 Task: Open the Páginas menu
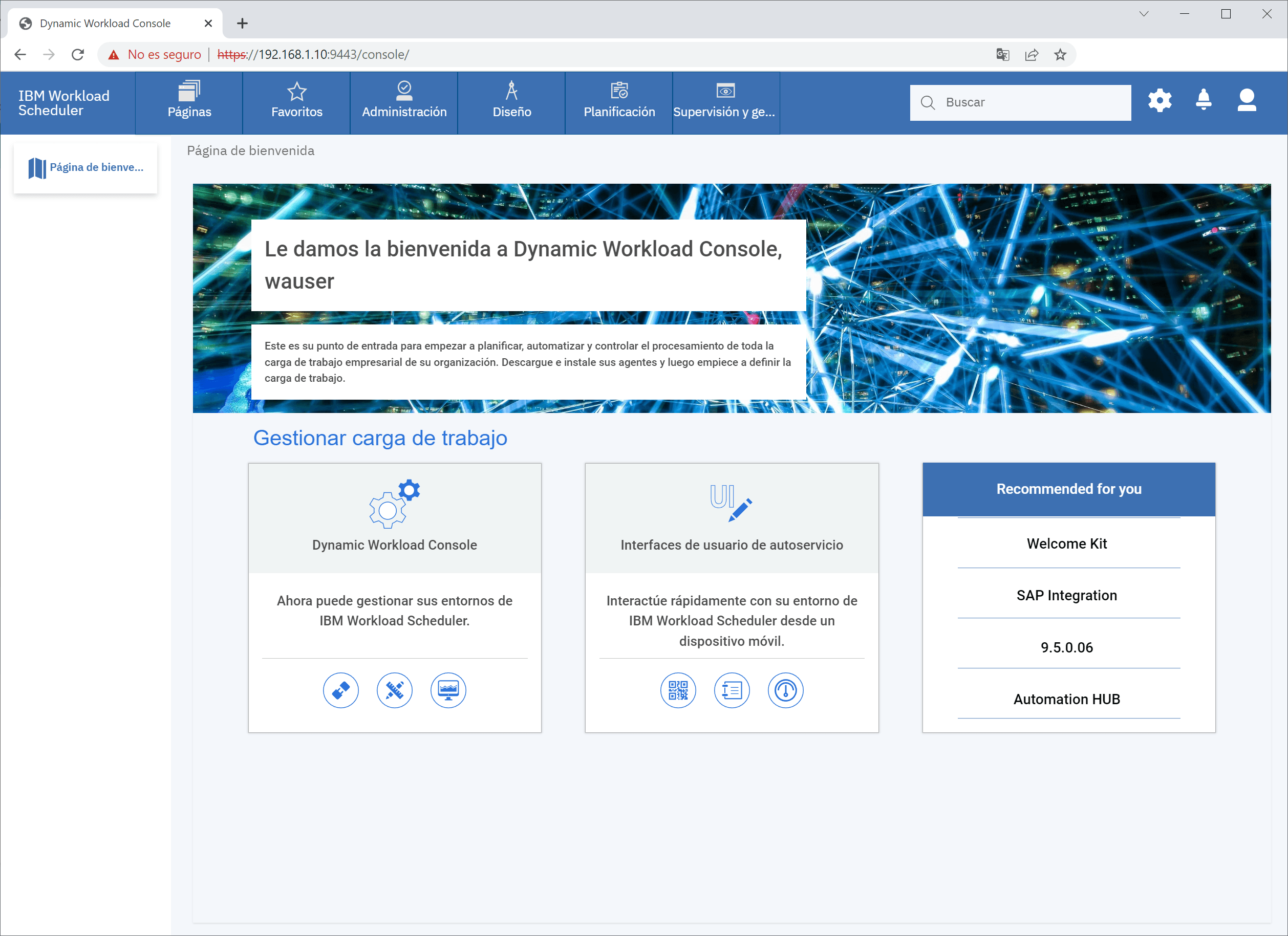tap(189, 103)
